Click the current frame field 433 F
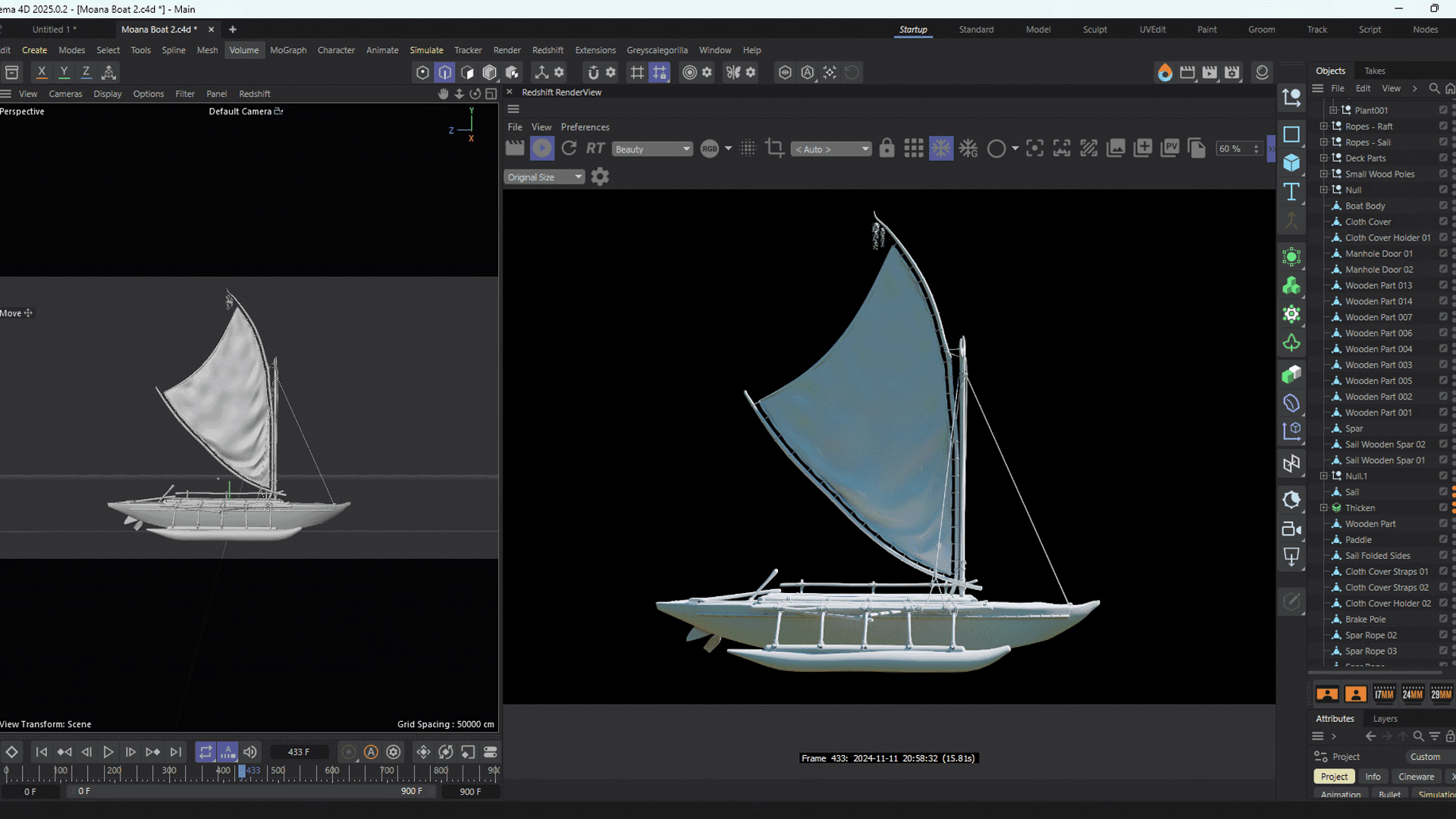 (299, 752)
